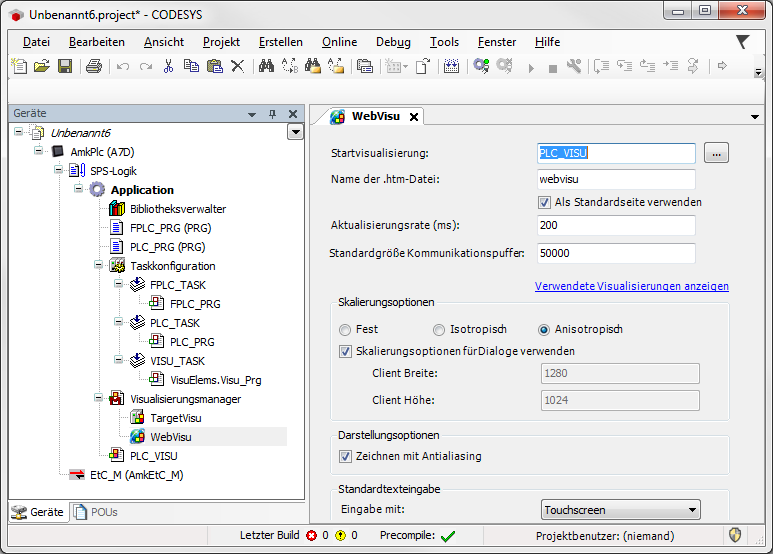Viewport: 773px width, 554px height.
Task: Click the yellow warning icon in status bar
Action: (x=341, y=535)
